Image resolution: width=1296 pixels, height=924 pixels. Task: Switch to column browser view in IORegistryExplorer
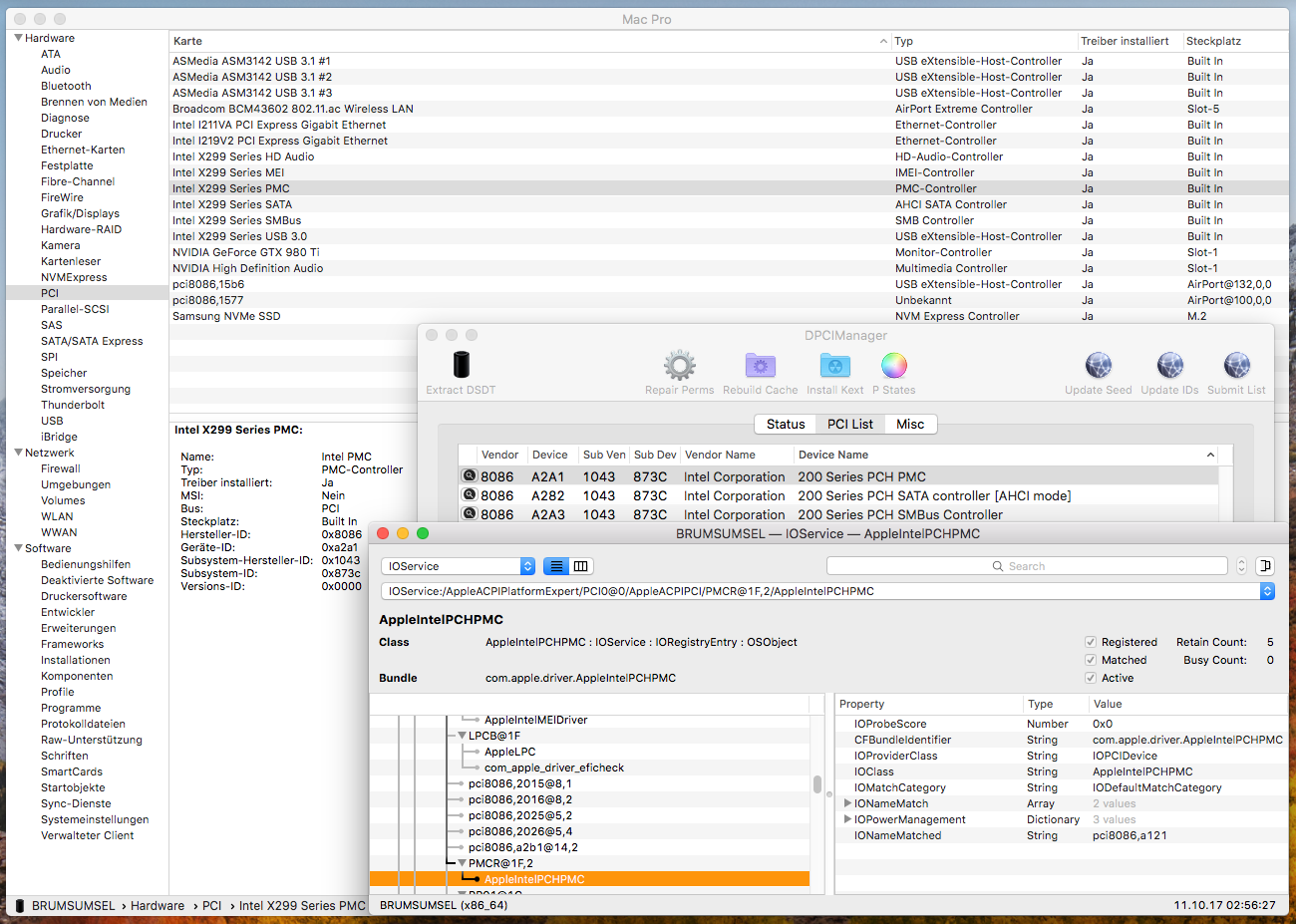pos(581,566)
